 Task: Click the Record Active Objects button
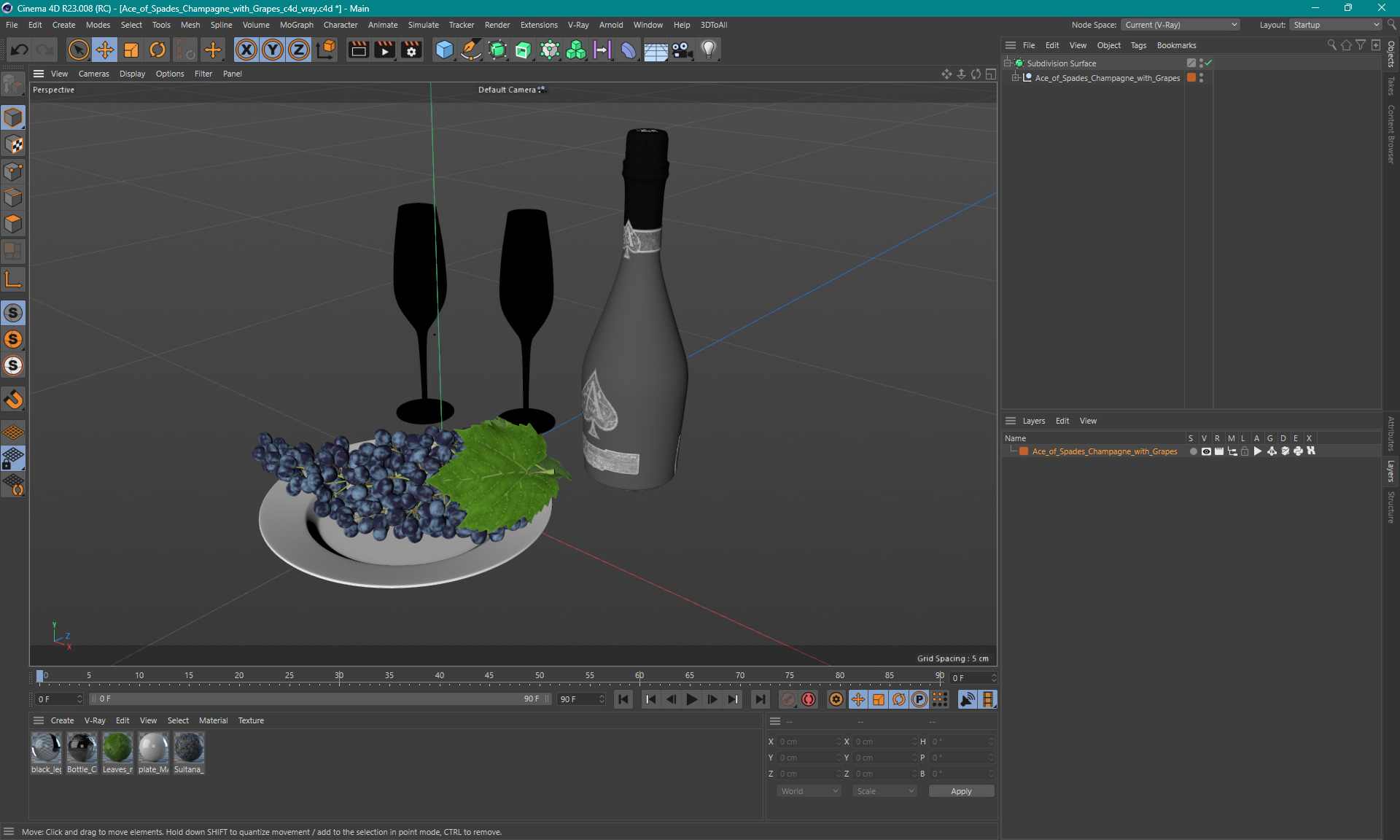[x=788, y=699]
